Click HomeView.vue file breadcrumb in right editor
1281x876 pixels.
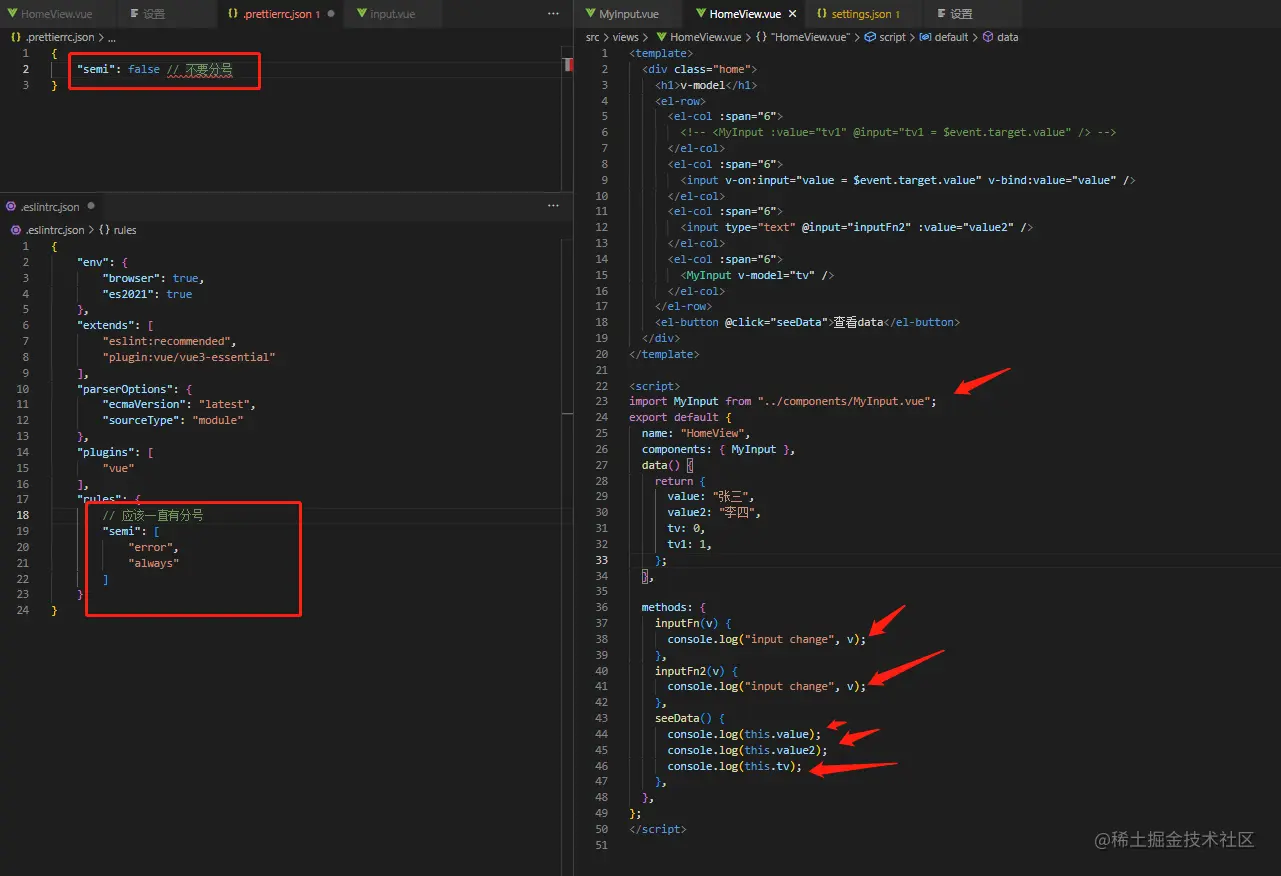point(699,37)
